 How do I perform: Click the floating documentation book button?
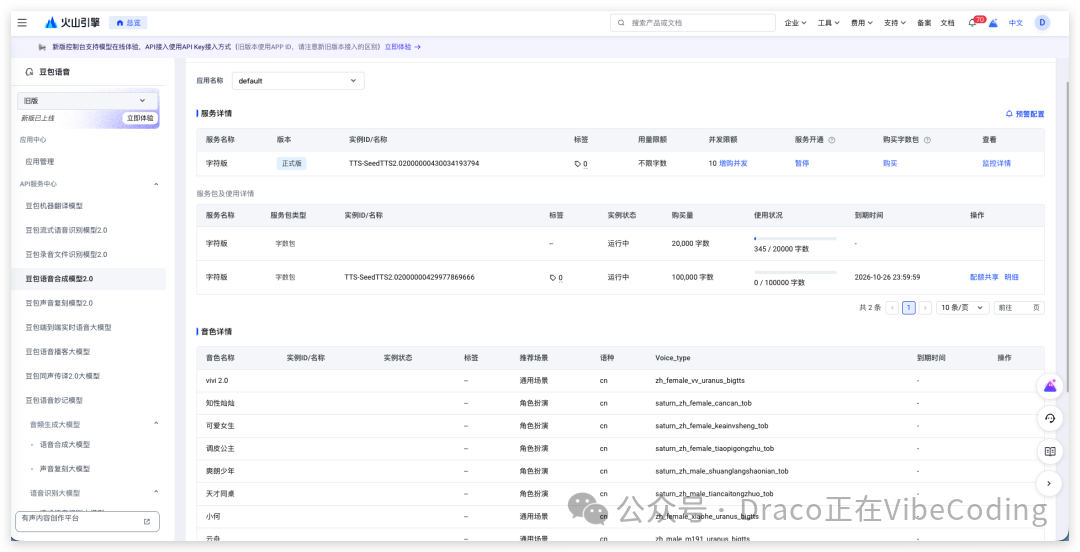click(1050, 451)
